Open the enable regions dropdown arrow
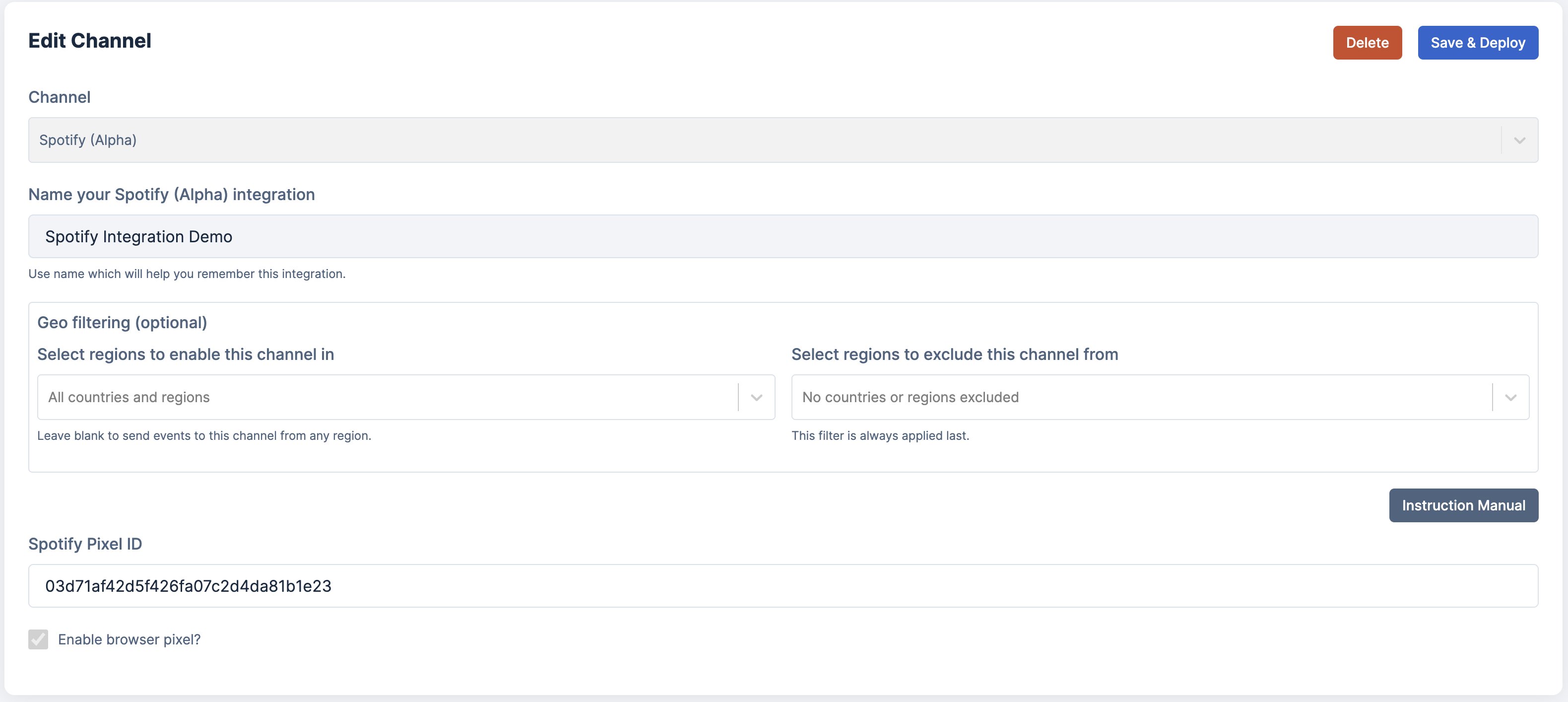This screenshot has height=702, width=1568. (756, 398)
